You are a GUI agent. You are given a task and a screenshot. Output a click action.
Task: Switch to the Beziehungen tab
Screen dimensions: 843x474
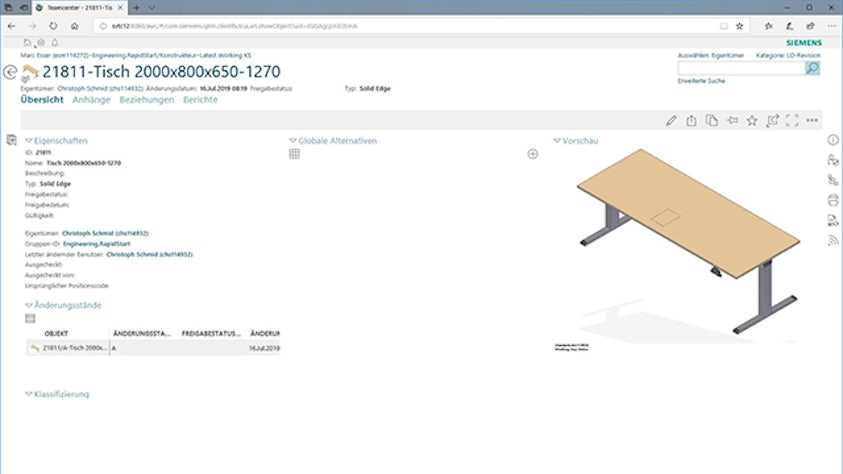click(x=147, y=99)
